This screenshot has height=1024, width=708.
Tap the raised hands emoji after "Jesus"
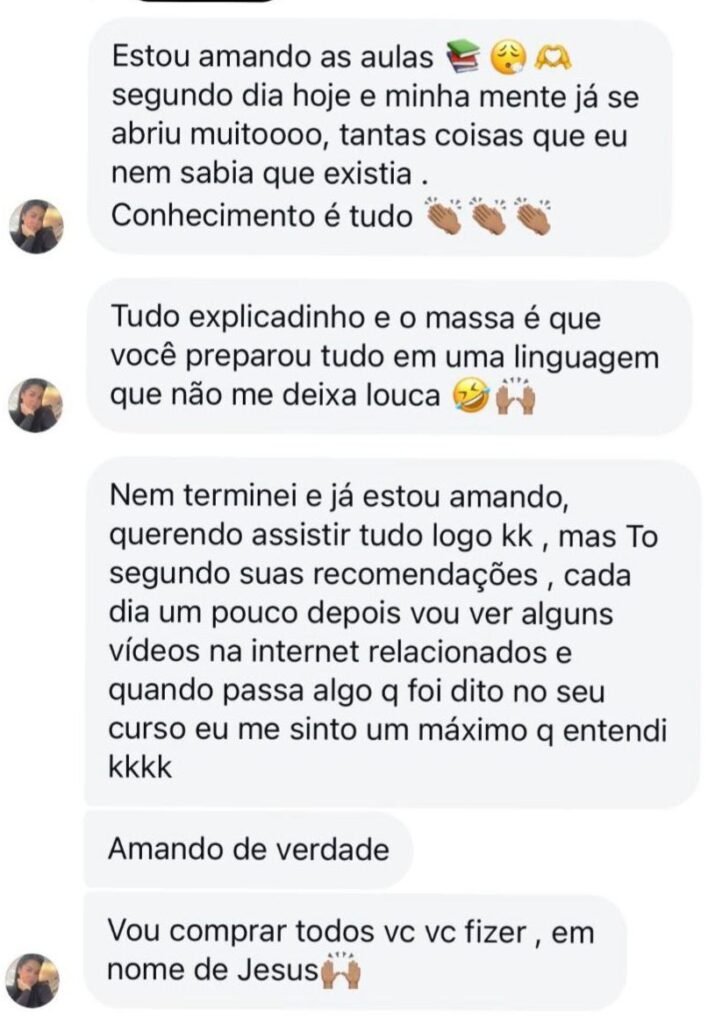pyautogui.click(x=340, y=970)
